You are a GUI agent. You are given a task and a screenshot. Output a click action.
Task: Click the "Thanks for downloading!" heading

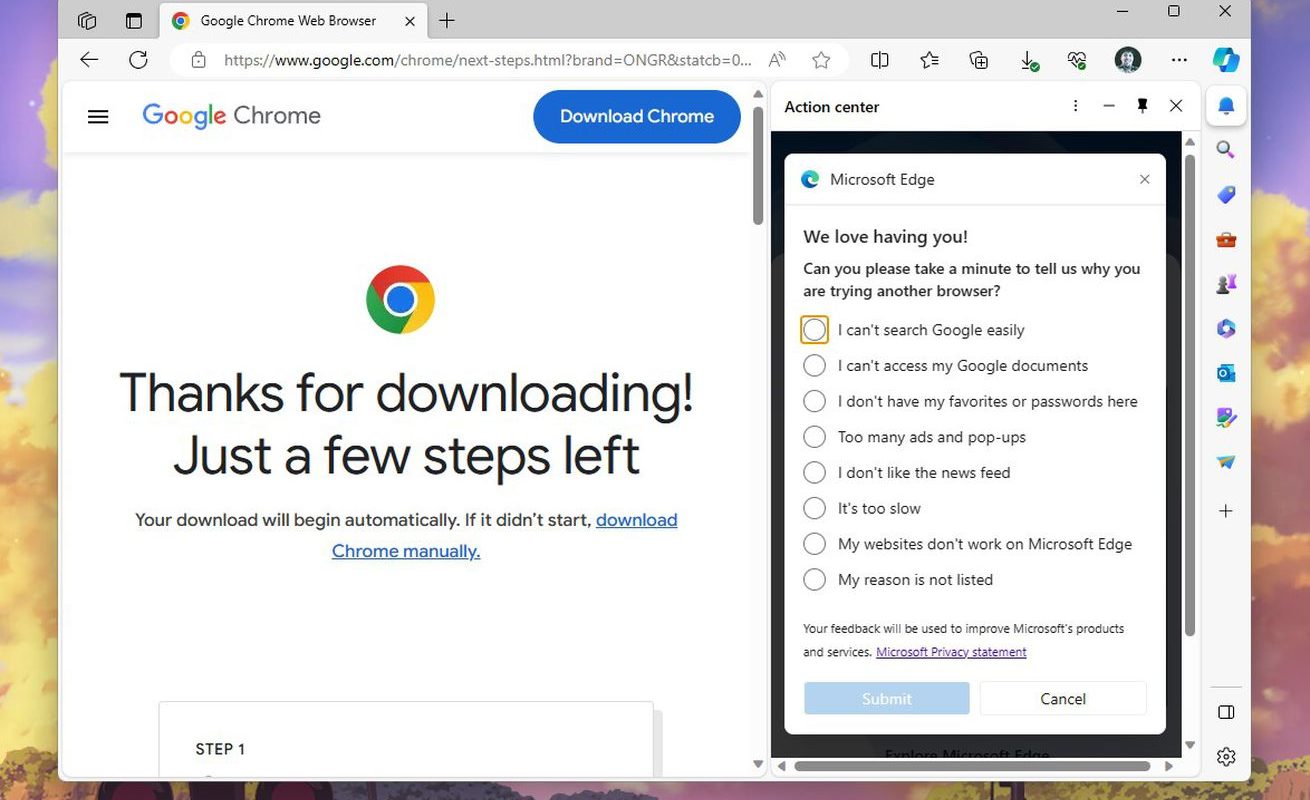click(406, 391)
